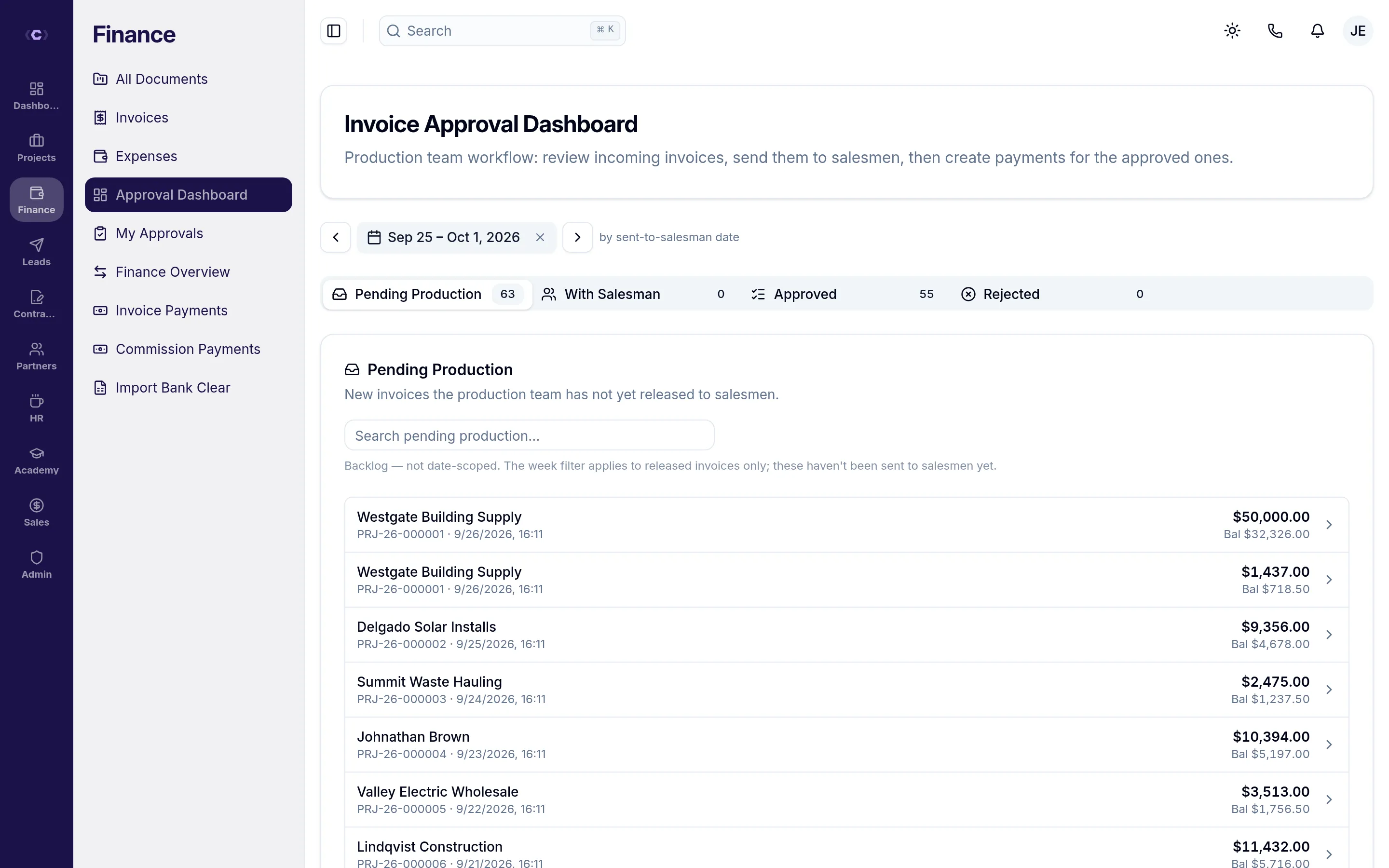This screenshot has height=868, width=1389.
Task: Open the Sales dollar icon
Action: coord(36,513)
